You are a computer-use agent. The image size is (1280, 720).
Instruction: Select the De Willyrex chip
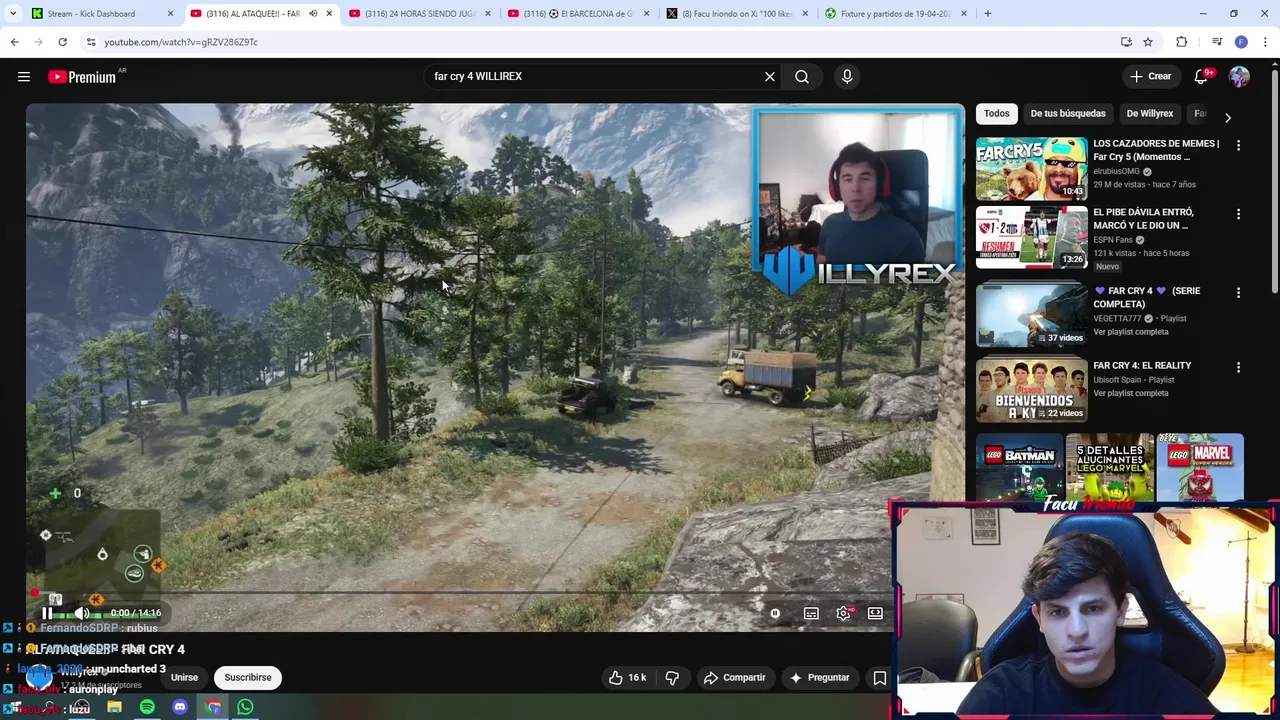coord(1150,114)
